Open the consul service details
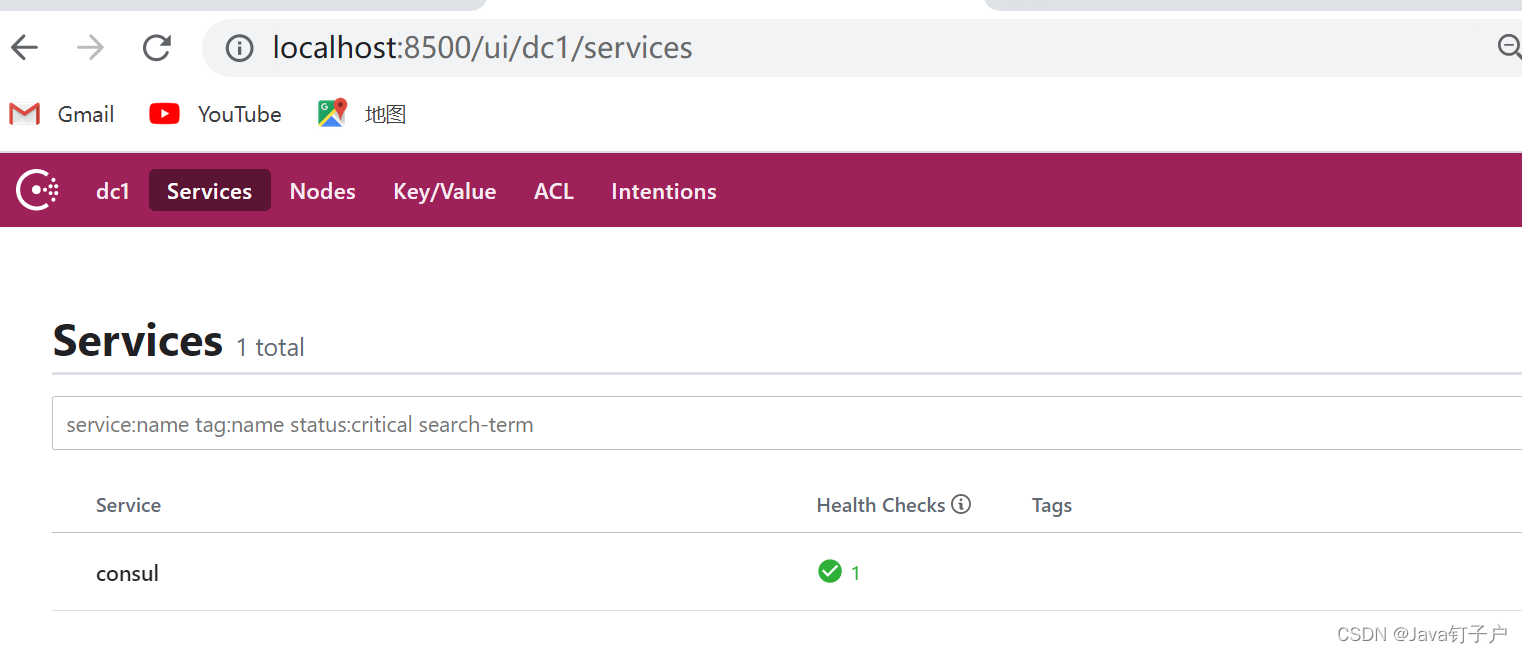 pos(127,572)
